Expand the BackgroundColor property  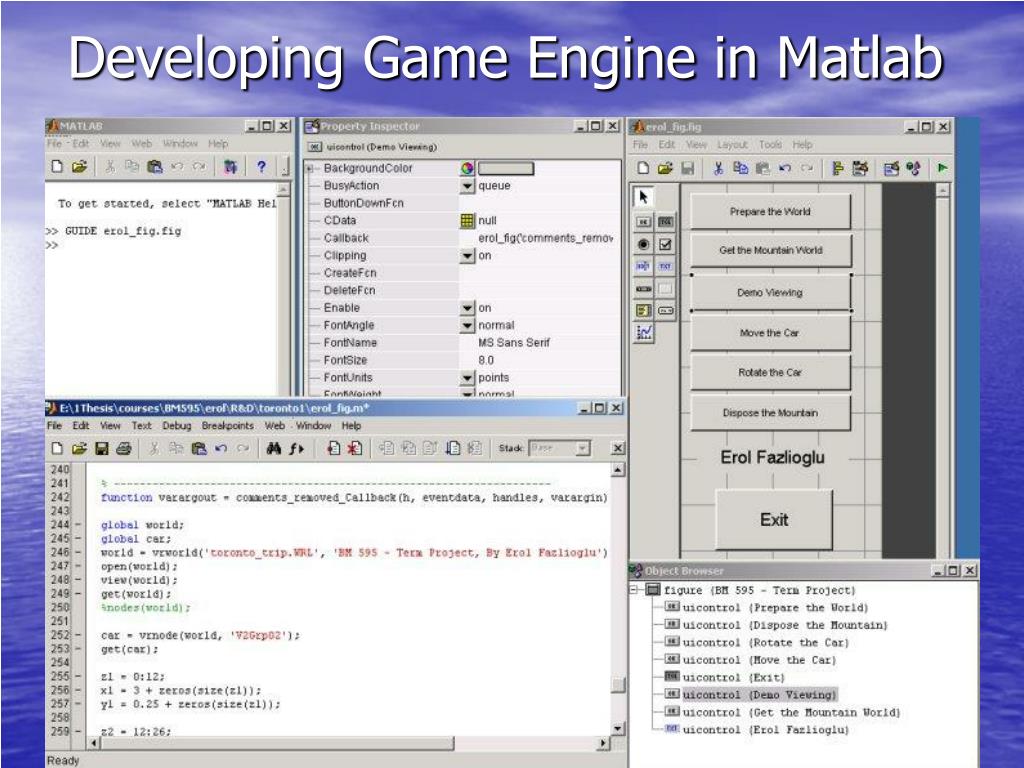click(x=310, y=168)
